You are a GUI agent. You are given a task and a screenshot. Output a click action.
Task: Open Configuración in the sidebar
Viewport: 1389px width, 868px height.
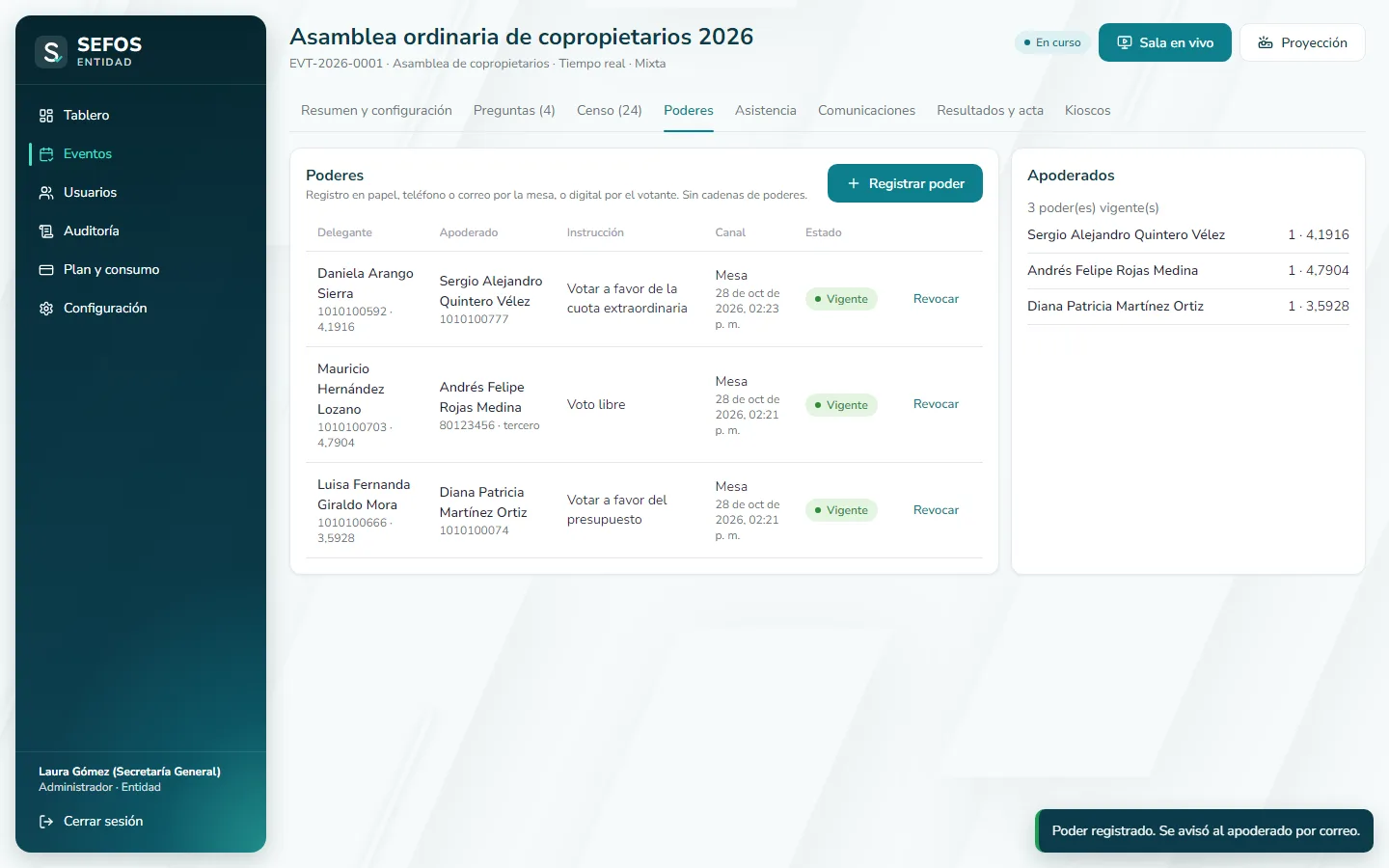click(x=141, y=309)
